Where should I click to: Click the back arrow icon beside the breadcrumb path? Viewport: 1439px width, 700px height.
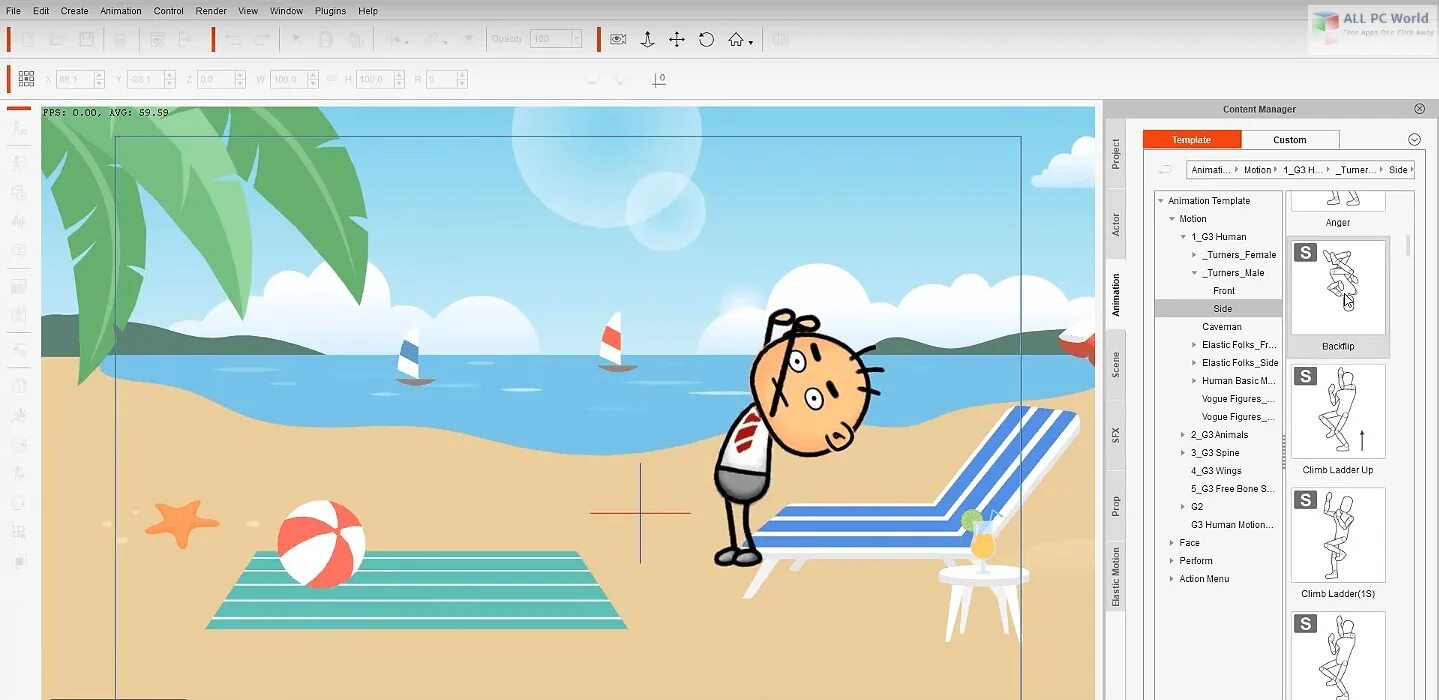1165,169
